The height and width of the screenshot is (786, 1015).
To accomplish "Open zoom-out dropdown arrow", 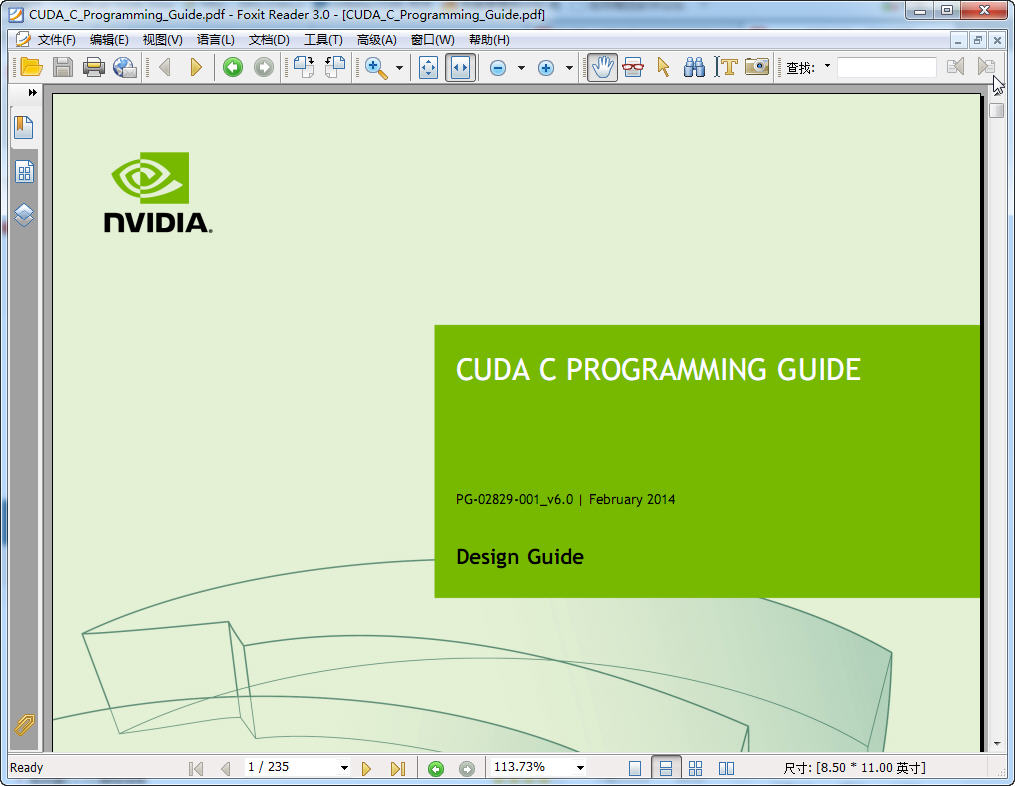I will [521, 67].
